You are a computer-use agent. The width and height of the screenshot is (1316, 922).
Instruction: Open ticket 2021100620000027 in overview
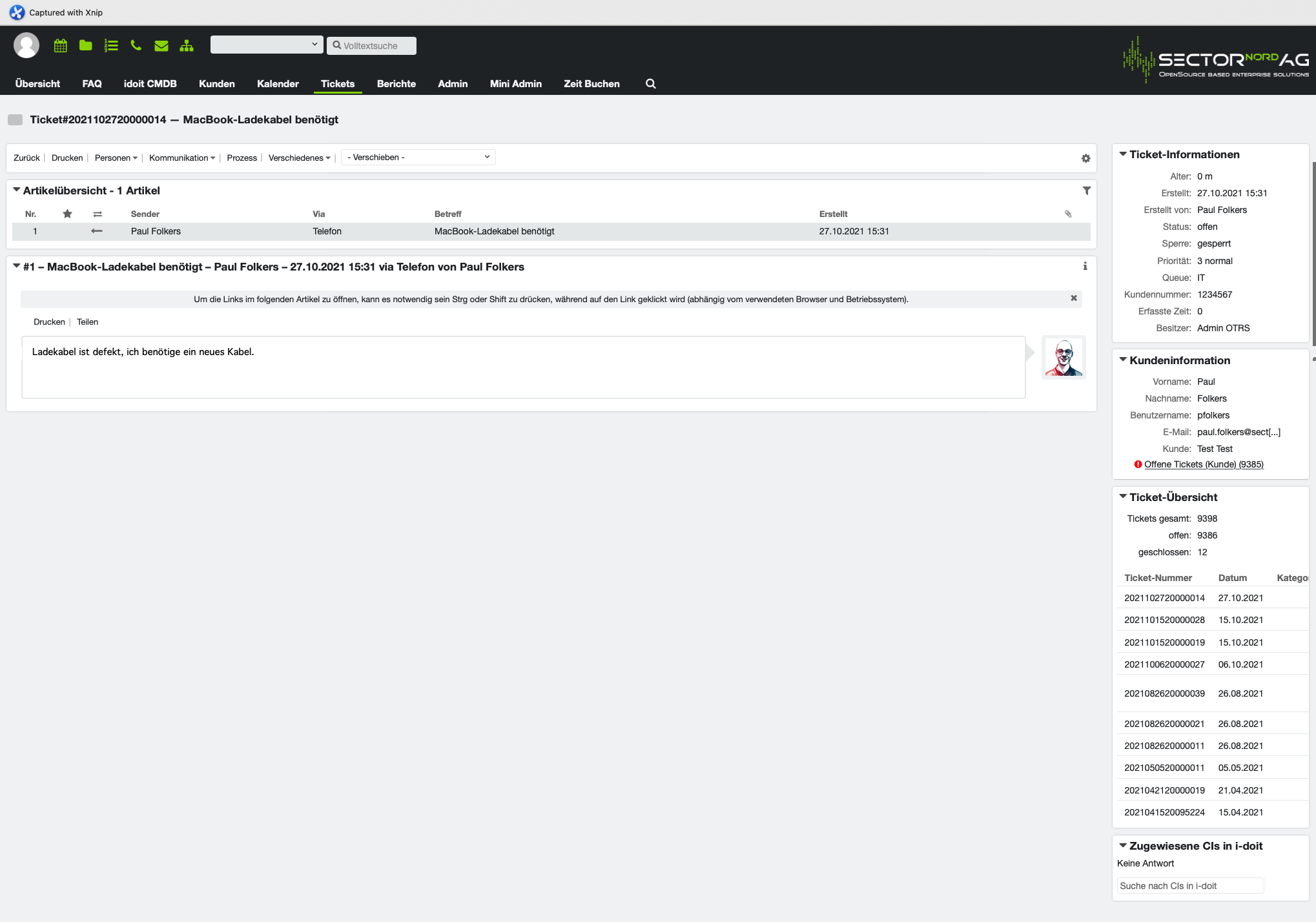pos(1164,664)
